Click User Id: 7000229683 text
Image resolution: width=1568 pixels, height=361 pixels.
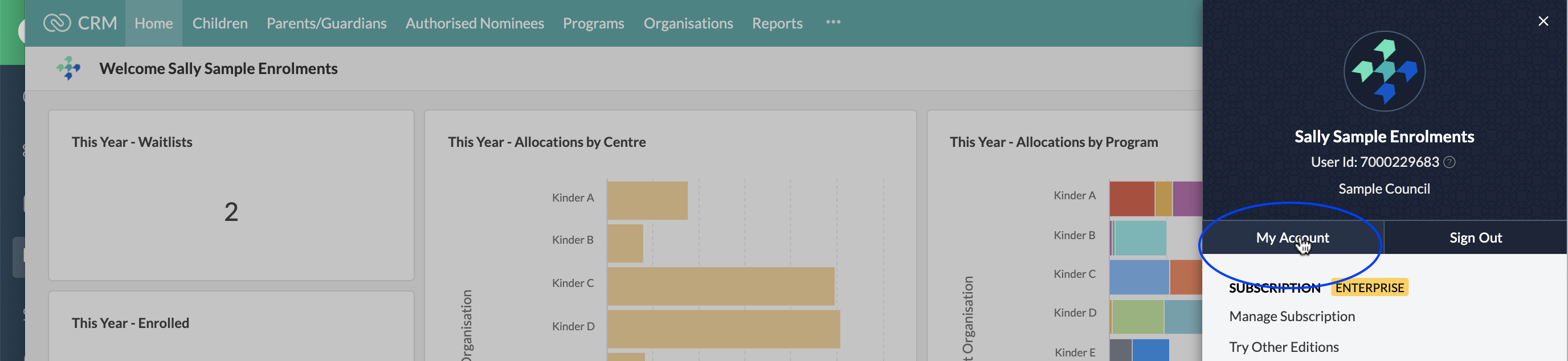[x=1374, y=162]
